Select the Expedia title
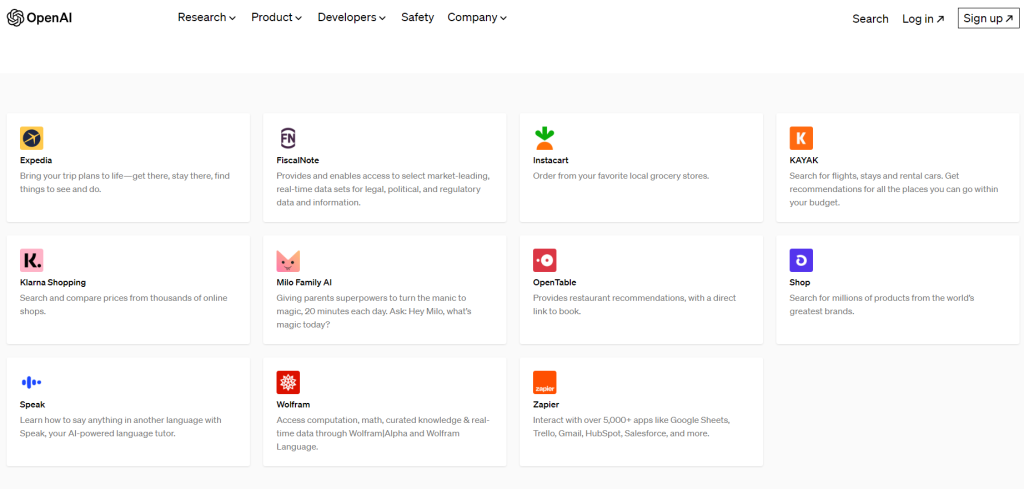Viewport: 1024px width, 489px height. [x=36, y=160]
